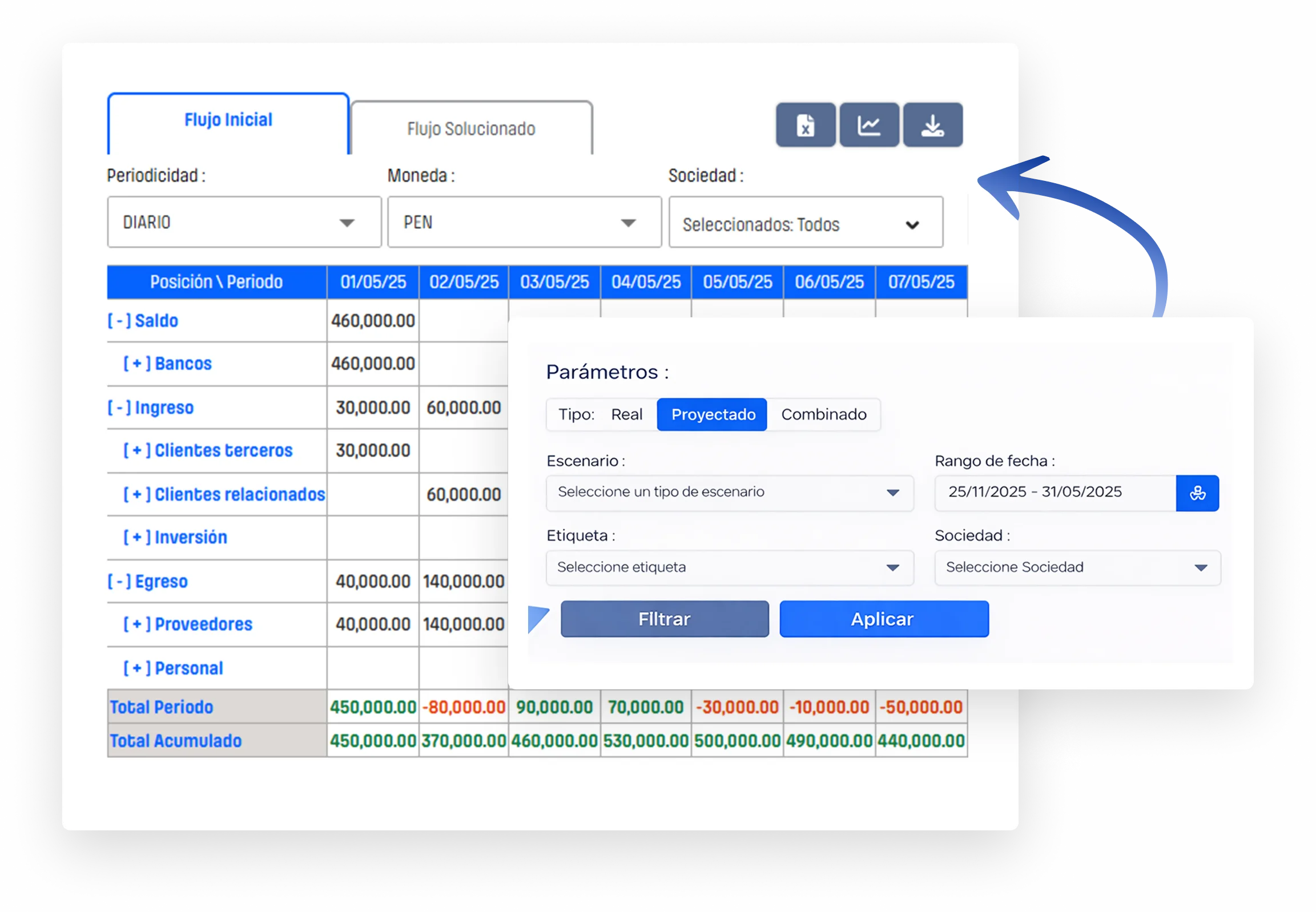Click the DIARIO dropdown arrow icon
The width and height of the screenshot is (1316, 912).
(347, 223)
